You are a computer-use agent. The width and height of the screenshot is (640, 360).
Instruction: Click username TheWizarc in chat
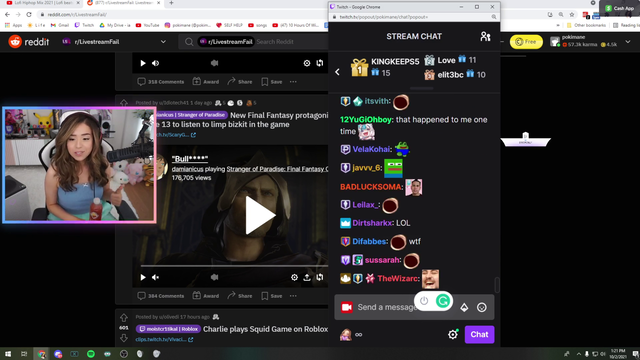click(x=398, y=278)
